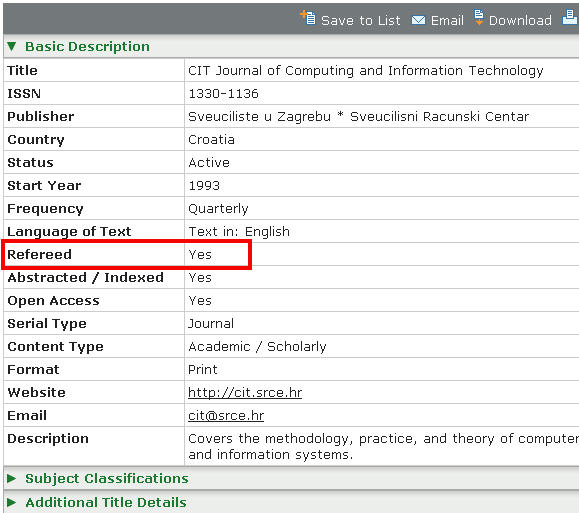Open the cit@srce.hr email link

226,415
